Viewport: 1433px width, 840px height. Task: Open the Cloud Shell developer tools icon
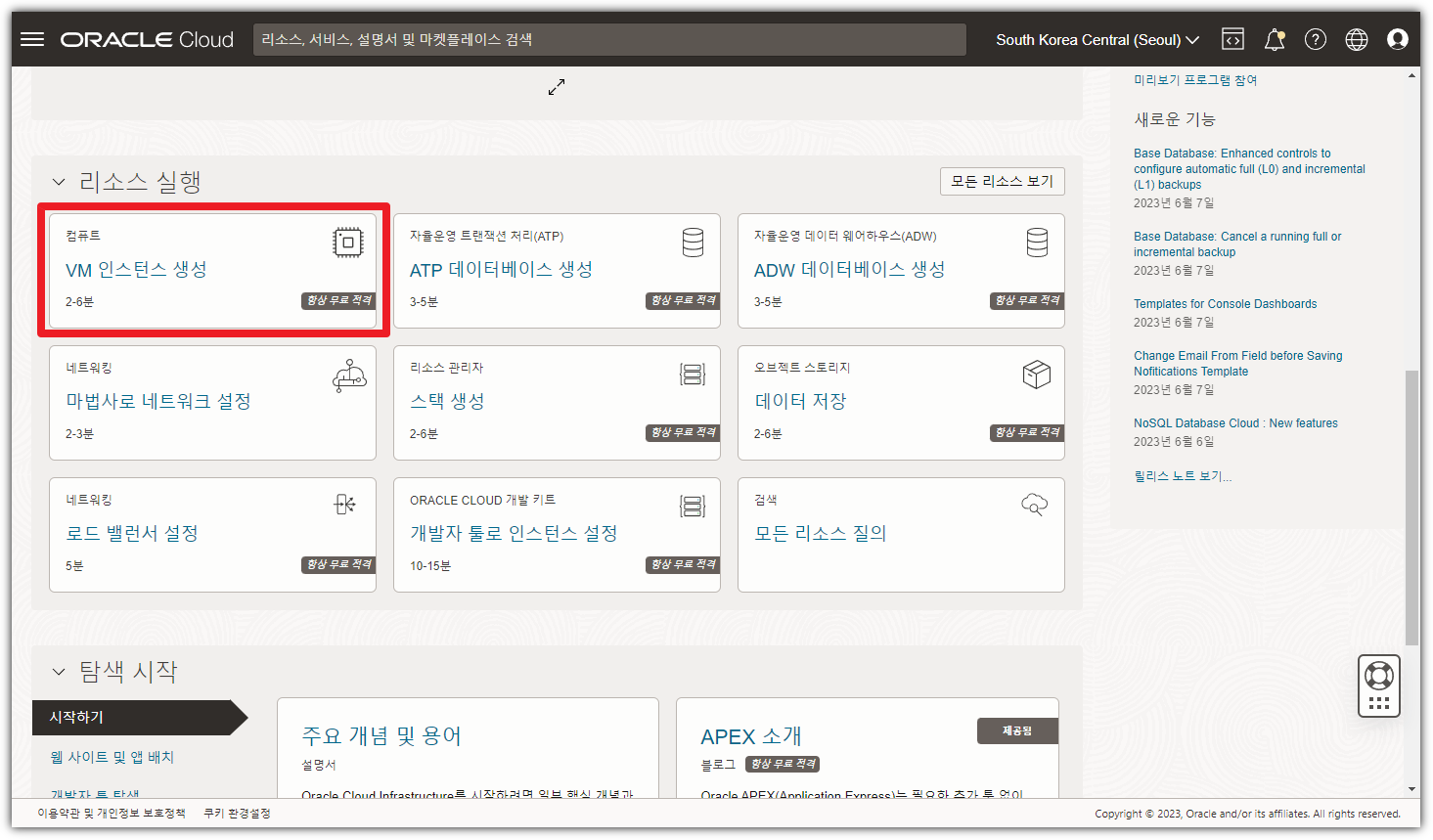point(1233,39)
